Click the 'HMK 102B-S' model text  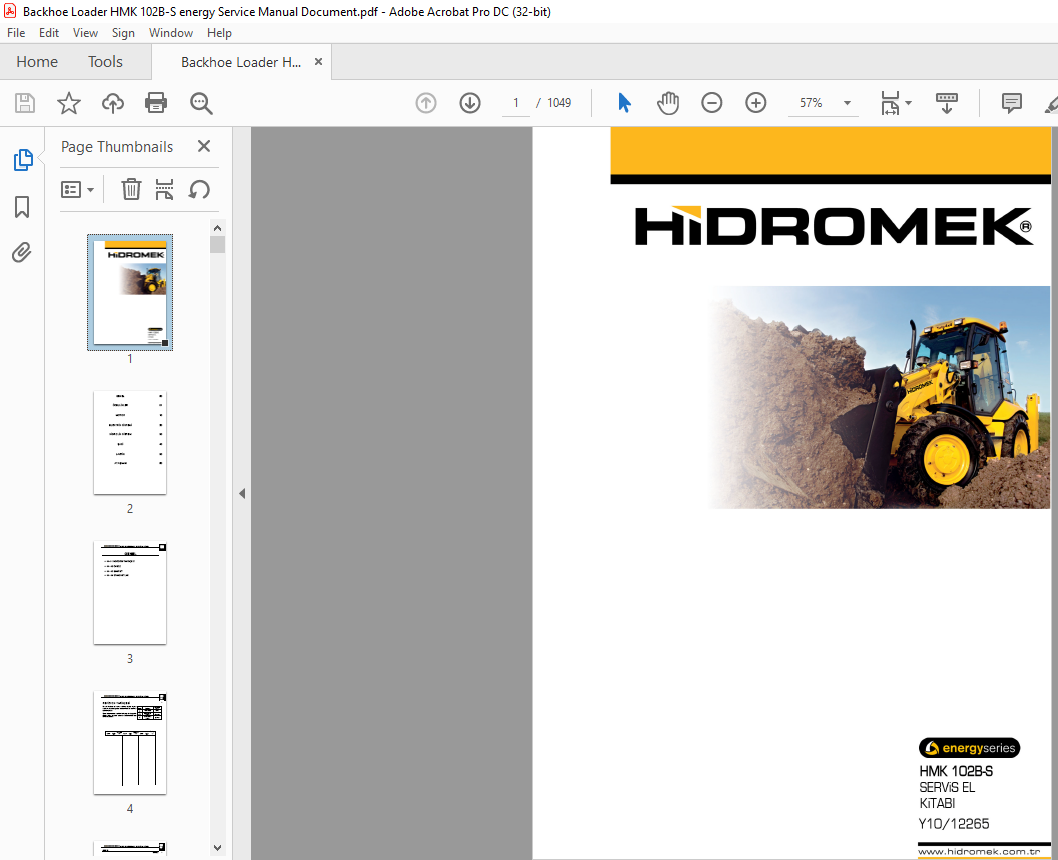(x=956, y=771)
